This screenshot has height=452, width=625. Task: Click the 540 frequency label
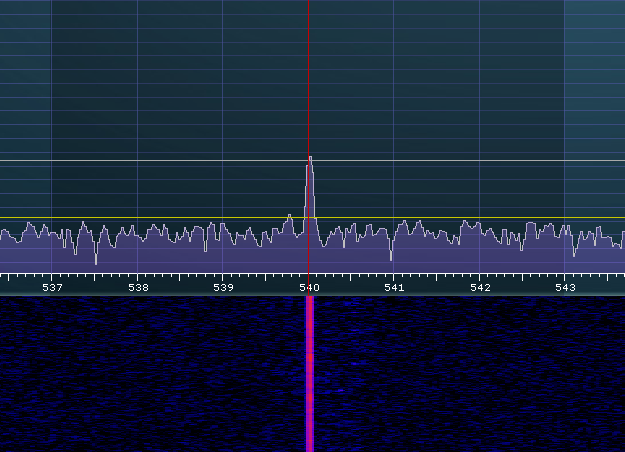click(309, 287)
